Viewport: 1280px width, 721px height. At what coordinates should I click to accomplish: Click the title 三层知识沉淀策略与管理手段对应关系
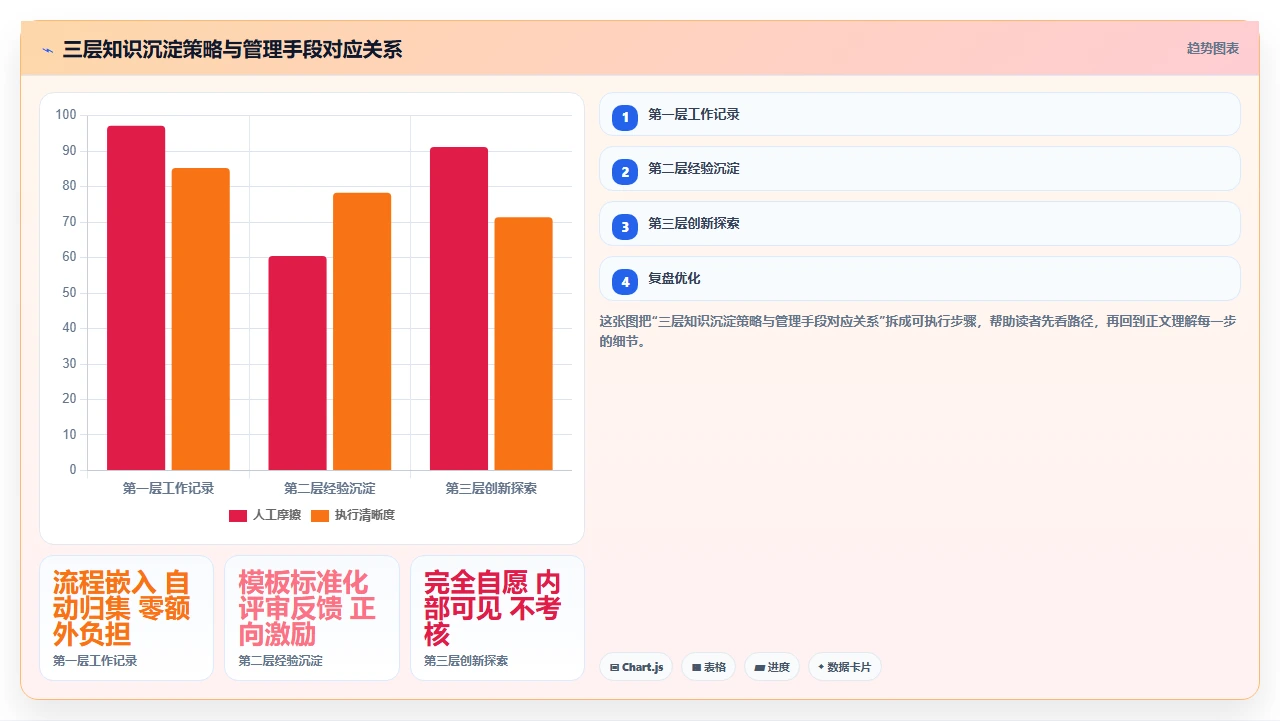[x=232, y=49]
